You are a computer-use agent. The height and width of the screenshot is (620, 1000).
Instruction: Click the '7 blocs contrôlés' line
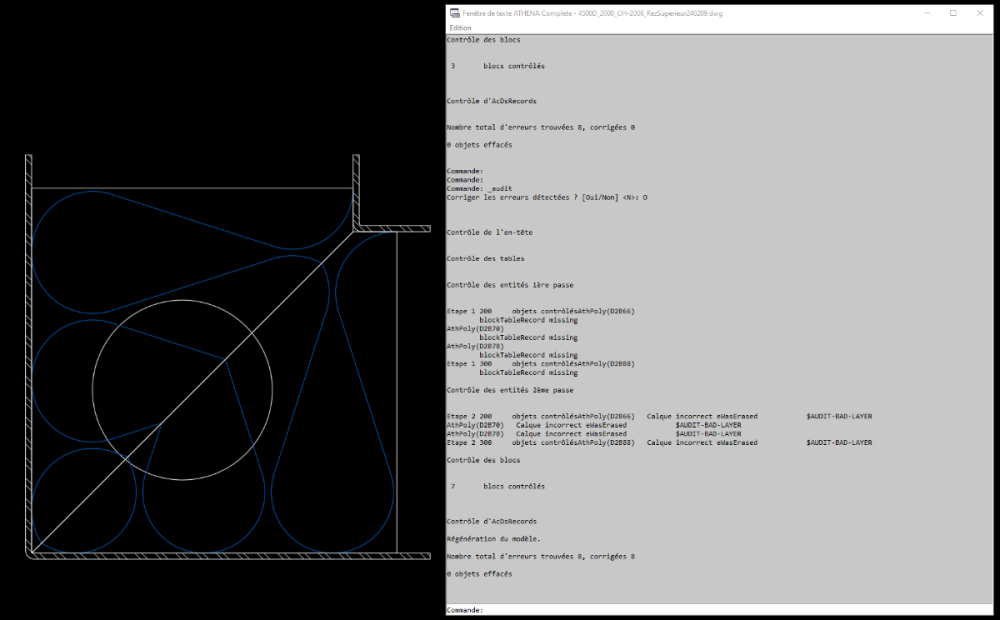pyautogui.click(x=497, y=486)
